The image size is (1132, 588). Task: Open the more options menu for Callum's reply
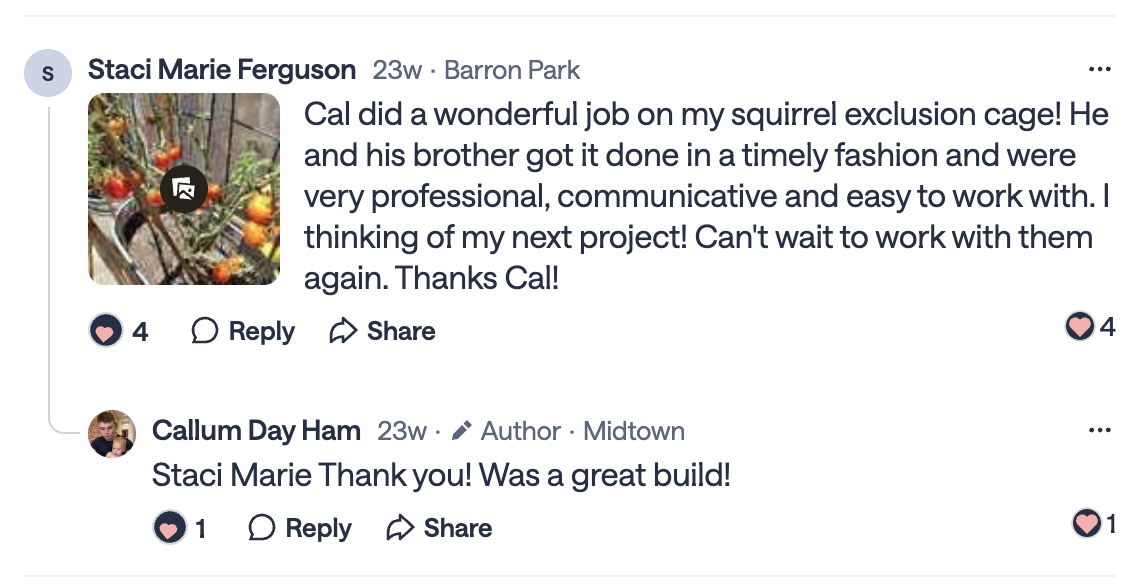point(1099,431)
